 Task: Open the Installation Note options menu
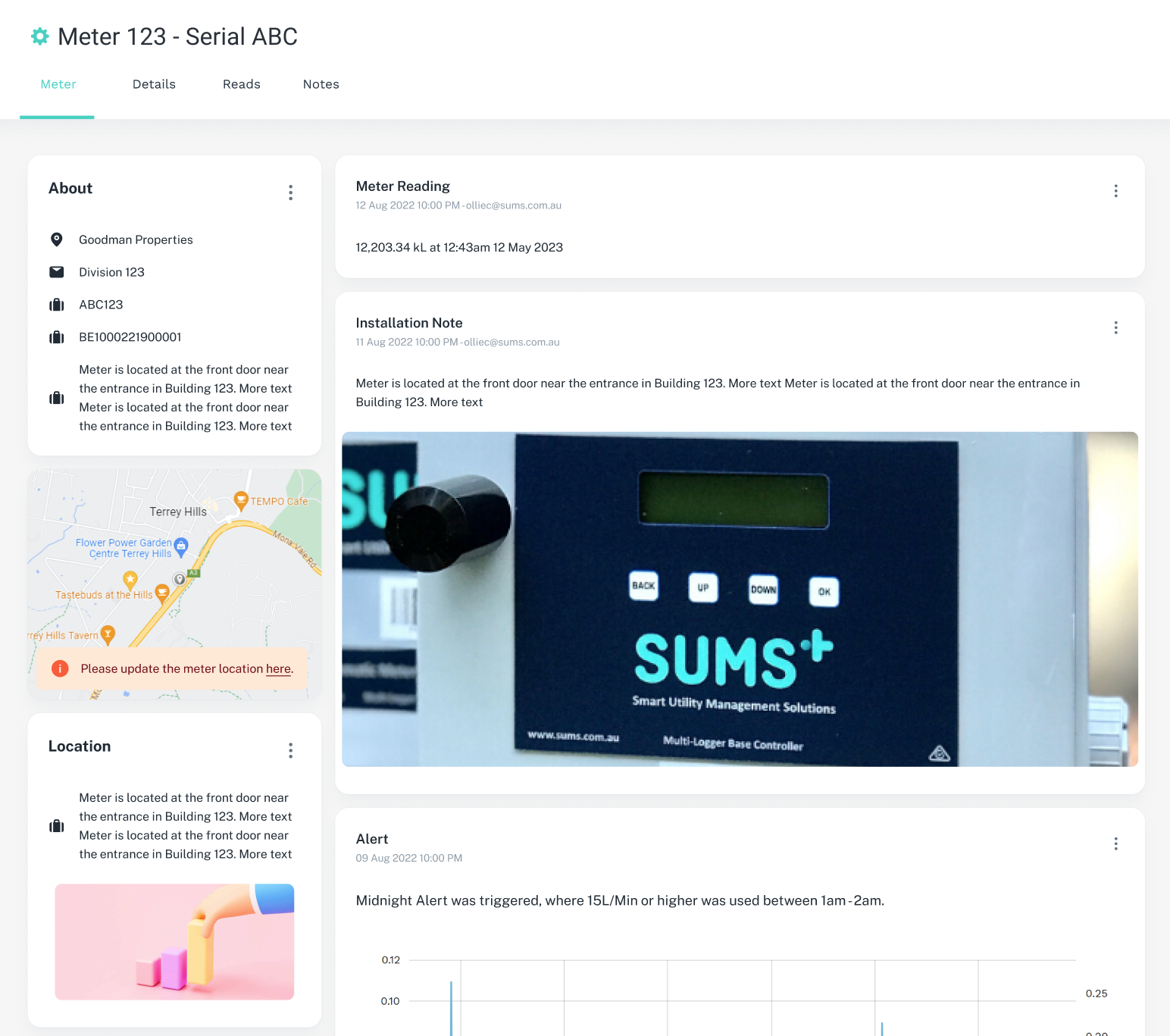coord(1115,327)
